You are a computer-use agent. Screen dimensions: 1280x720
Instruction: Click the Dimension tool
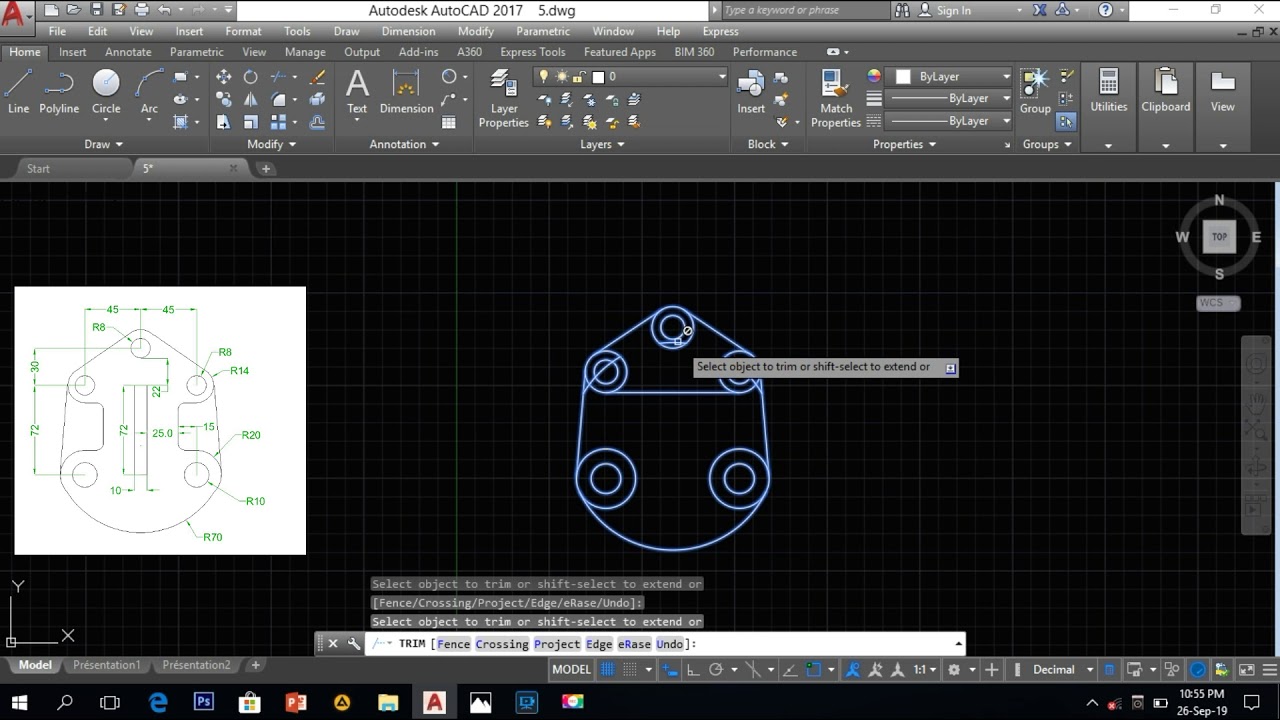[406, 90]
